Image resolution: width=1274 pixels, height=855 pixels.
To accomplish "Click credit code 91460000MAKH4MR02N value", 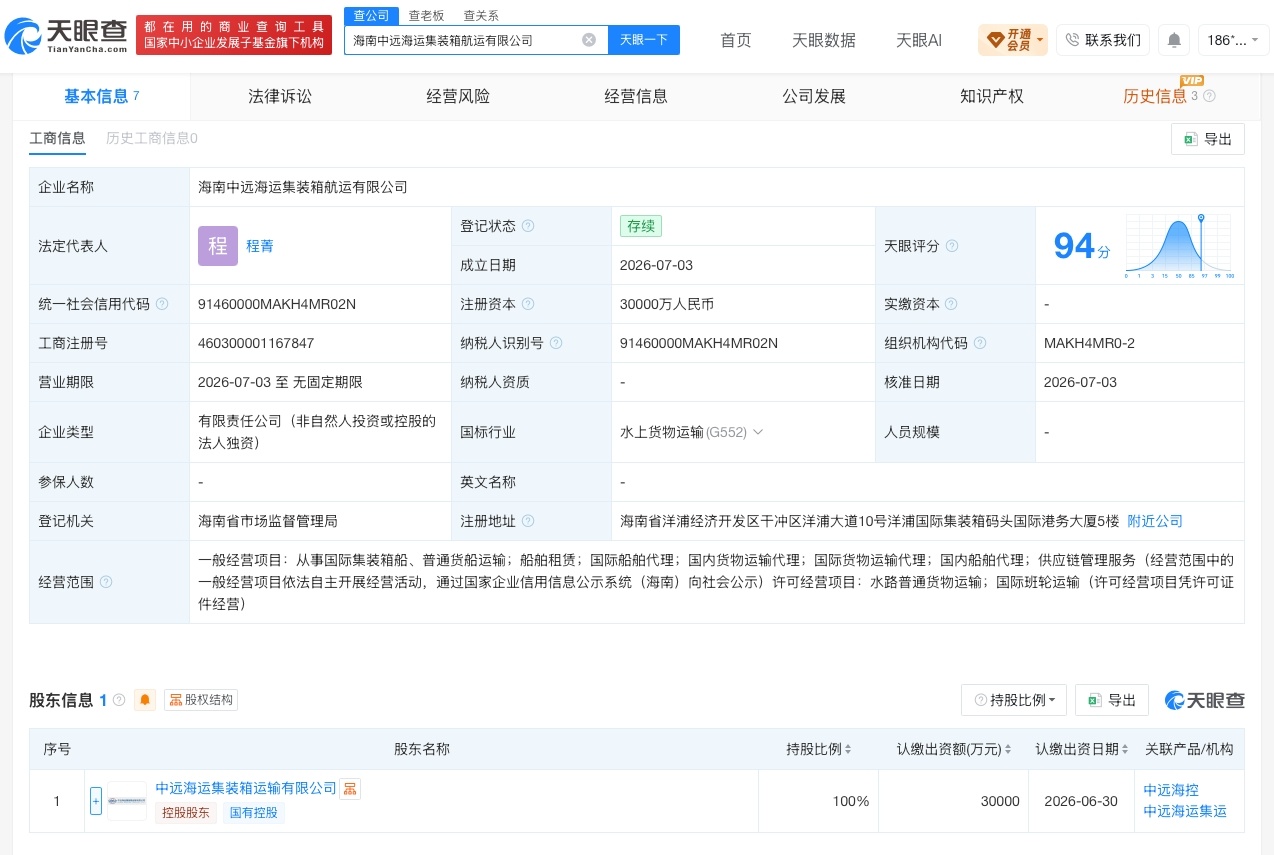I will tap(277, 304).
